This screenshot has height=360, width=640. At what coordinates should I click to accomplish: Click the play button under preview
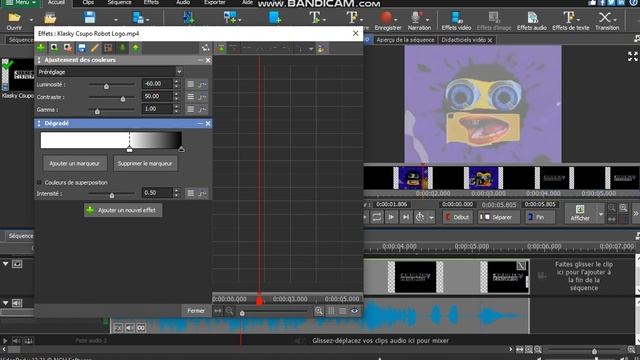[391, 217]
